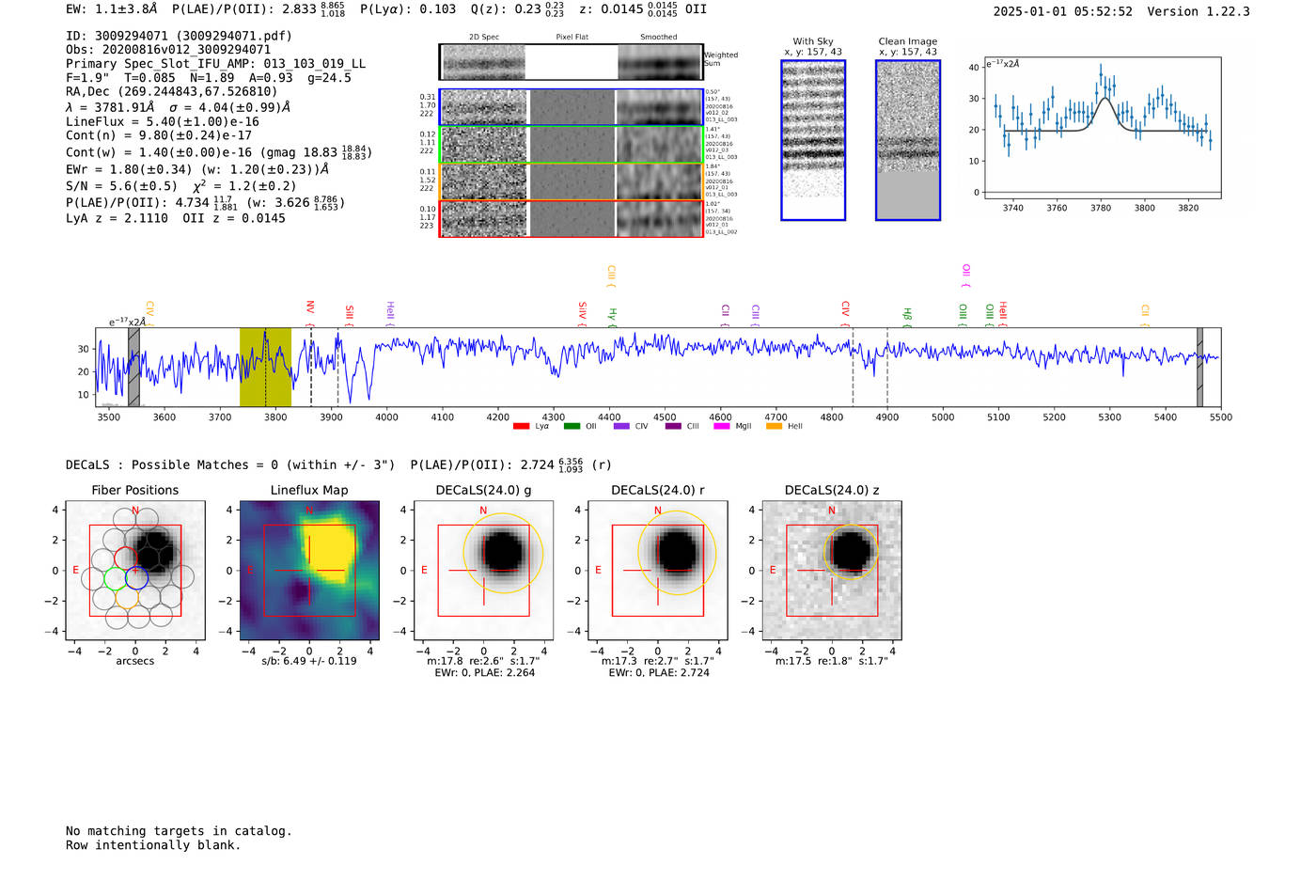Click the RA,Dec coordinates line

pyautogui.click(x=172, y=92)
